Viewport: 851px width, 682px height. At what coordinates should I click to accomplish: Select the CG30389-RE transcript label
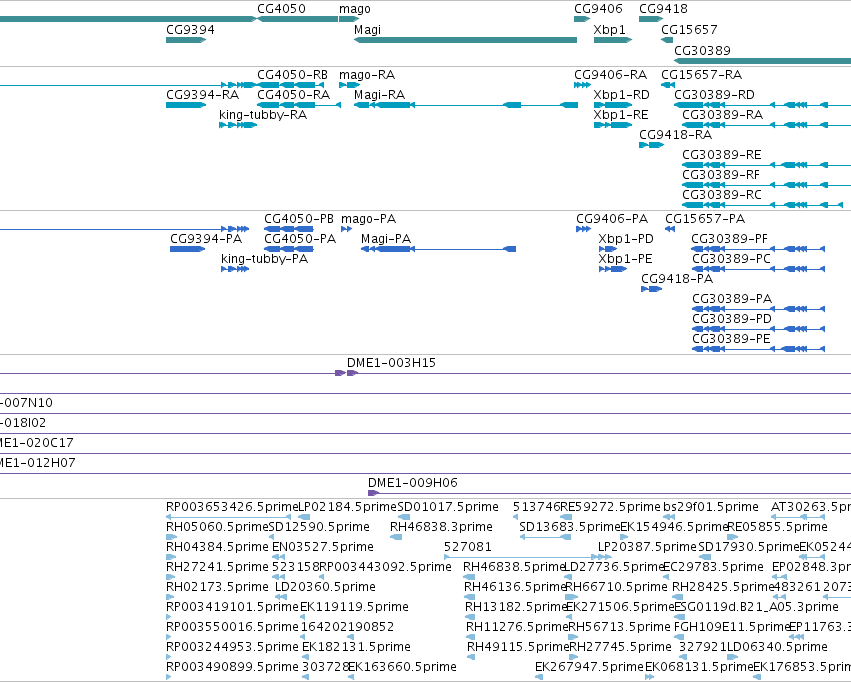[x=722, y=155]
